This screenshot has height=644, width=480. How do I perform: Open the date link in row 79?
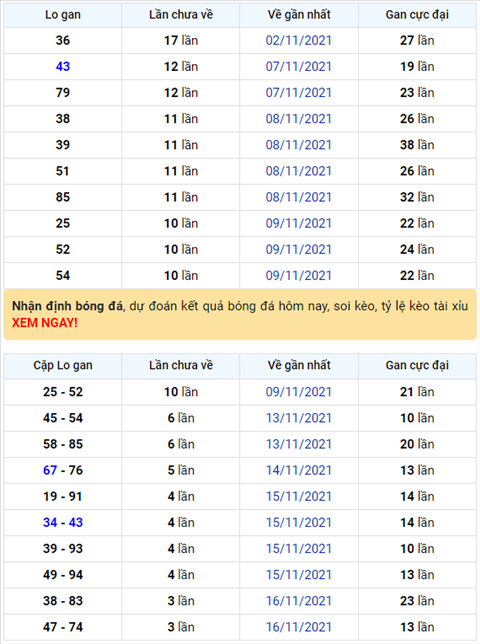click(299, 92)
